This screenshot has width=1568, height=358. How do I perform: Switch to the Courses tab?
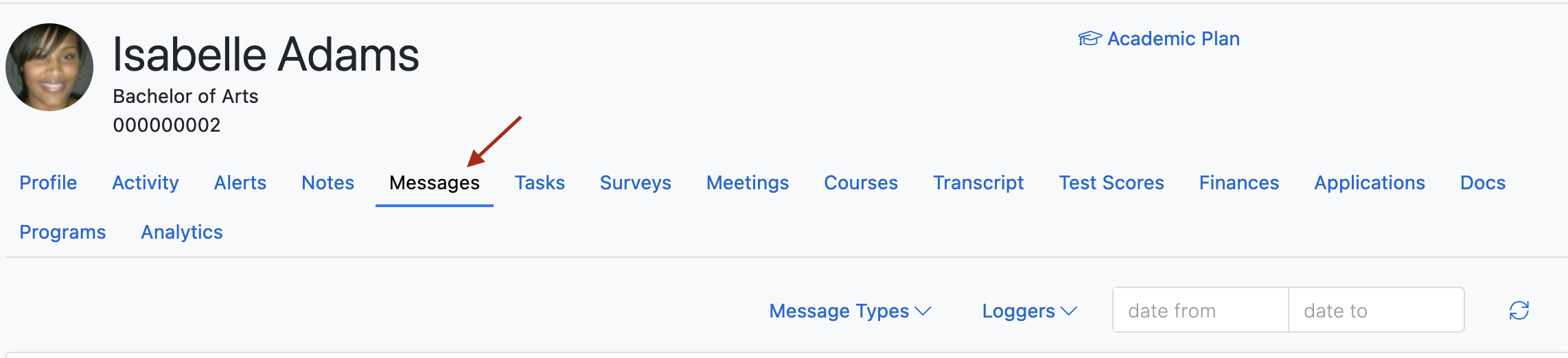861,182
